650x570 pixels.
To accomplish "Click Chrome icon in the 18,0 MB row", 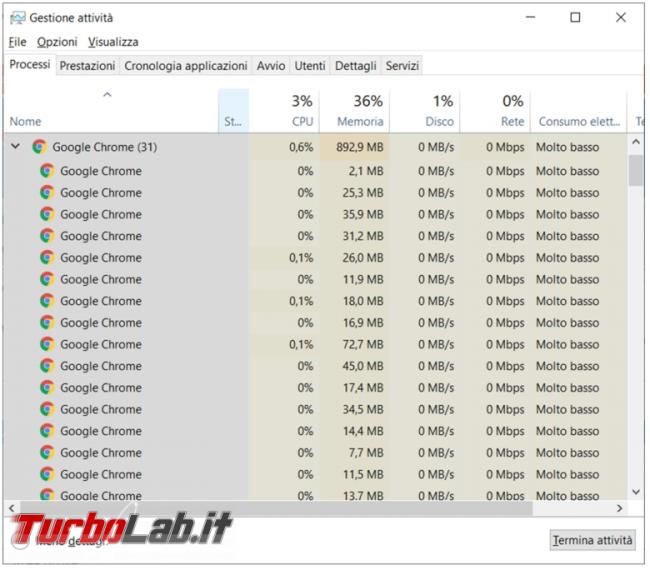I will [x=47, y=301].
